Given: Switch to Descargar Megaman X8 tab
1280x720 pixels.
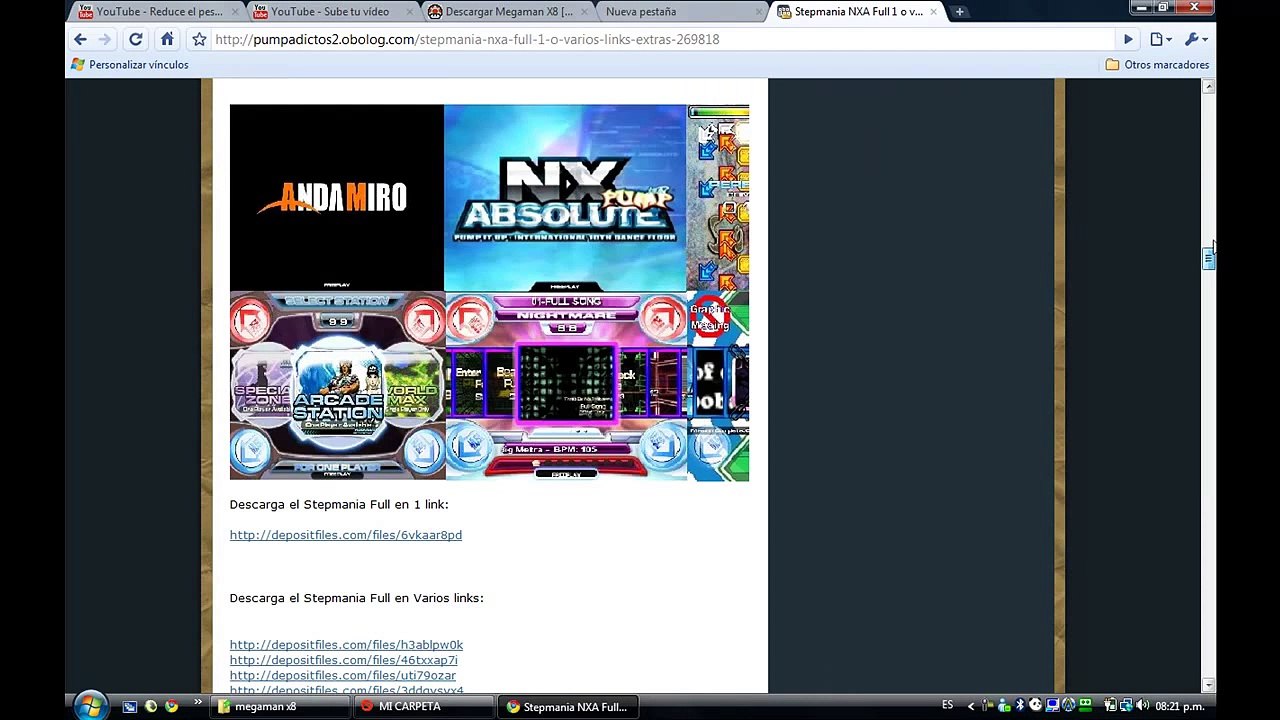Looking at the screenshot, I should tap(508, 12).
